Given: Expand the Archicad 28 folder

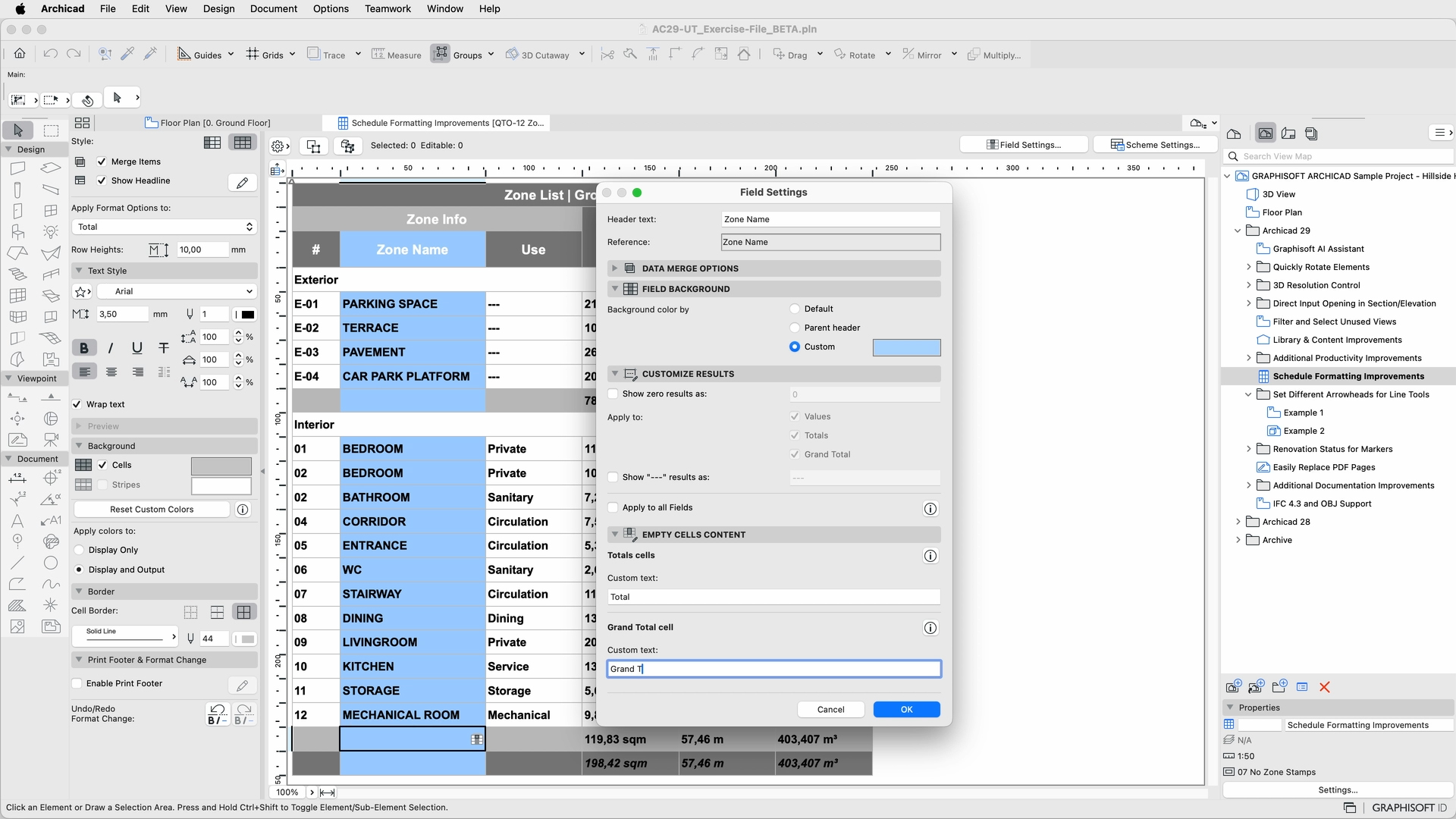Looking at the screenshot, I should (1238, 522).
